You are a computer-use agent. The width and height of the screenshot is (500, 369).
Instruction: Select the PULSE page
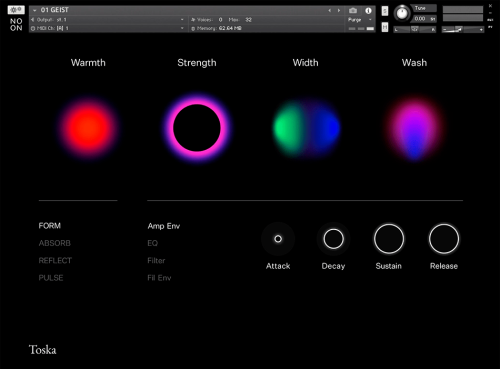tap(51, 278)
